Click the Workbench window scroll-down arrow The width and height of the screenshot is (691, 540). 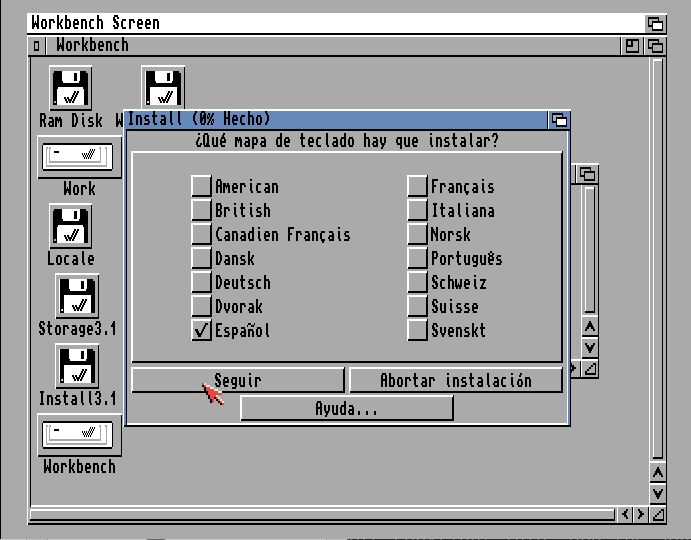(657, 493)
